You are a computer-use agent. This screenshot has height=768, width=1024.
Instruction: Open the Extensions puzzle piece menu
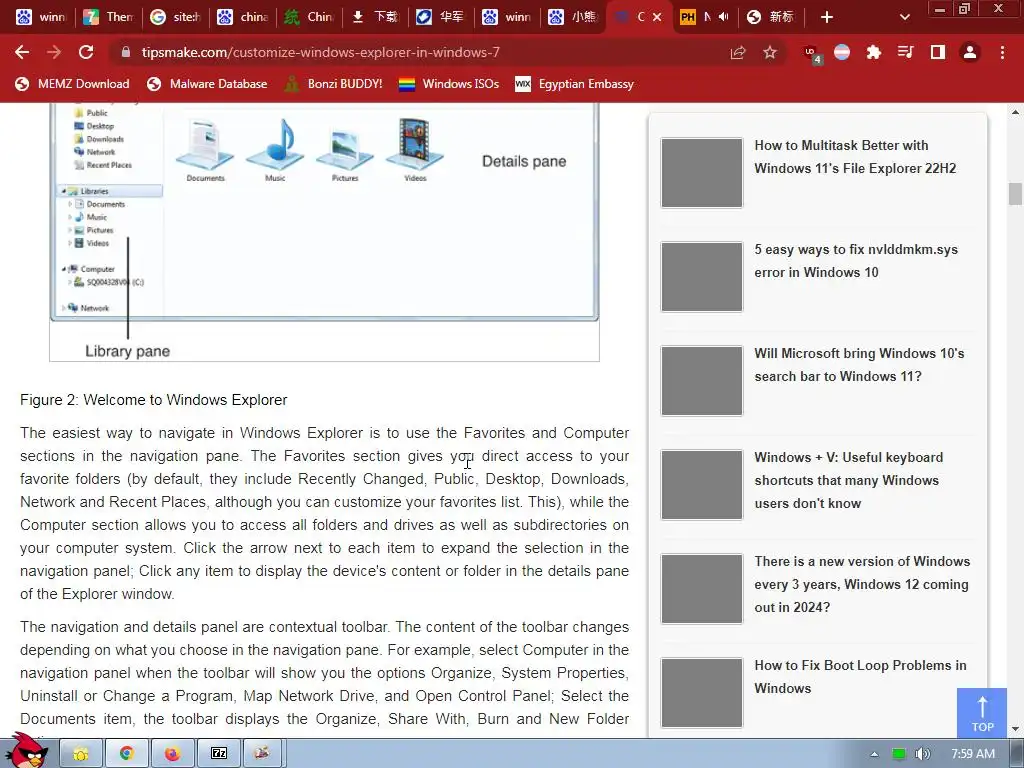tap(873, 52)
